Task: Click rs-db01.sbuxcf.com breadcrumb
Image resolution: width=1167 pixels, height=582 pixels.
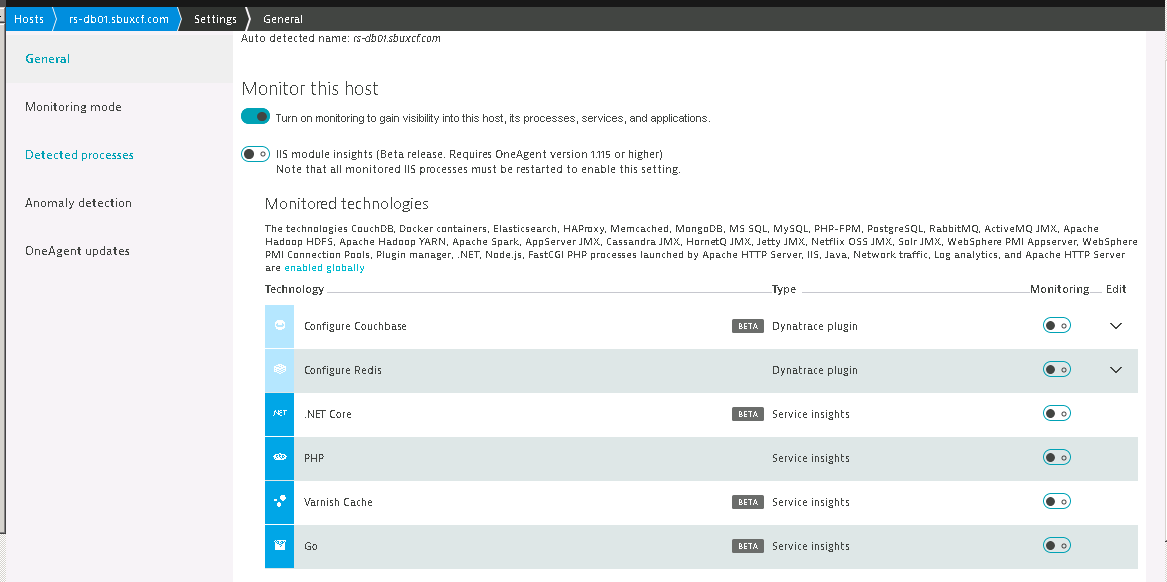Action: pyautogui.click(x=118, y=19)
